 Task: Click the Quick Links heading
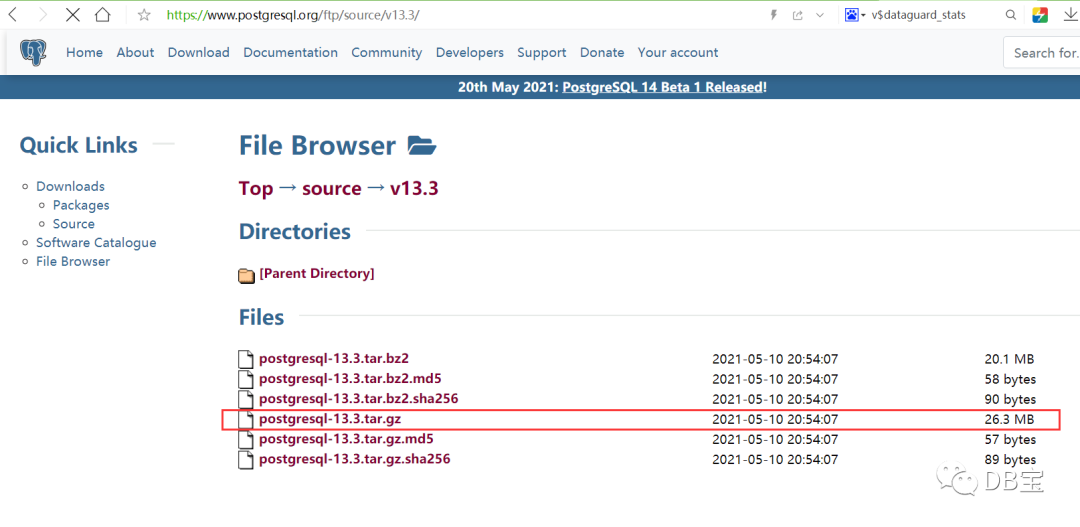(79, 145)
